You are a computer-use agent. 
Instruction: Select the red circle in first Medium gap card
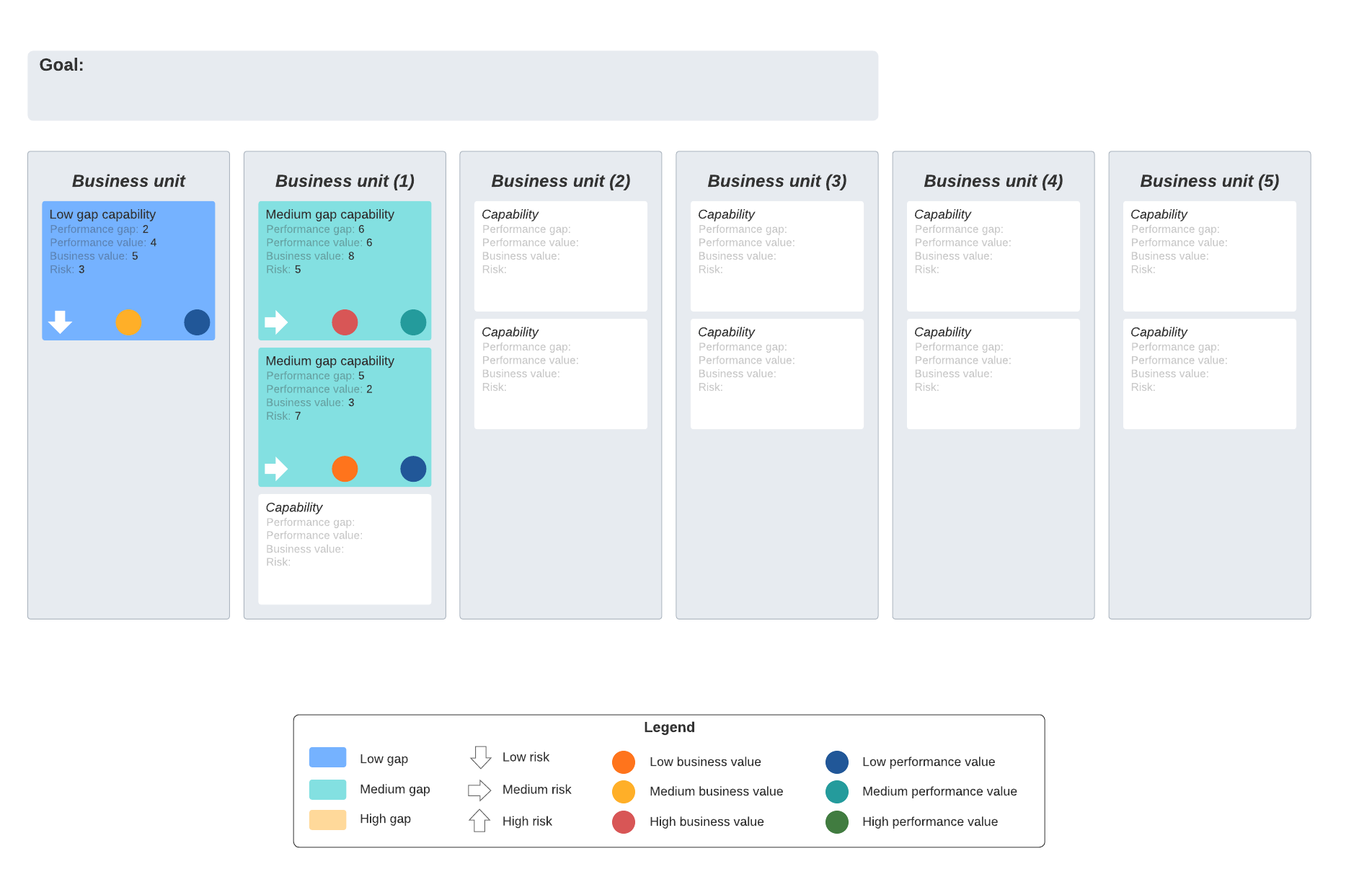tap(345, 322)
